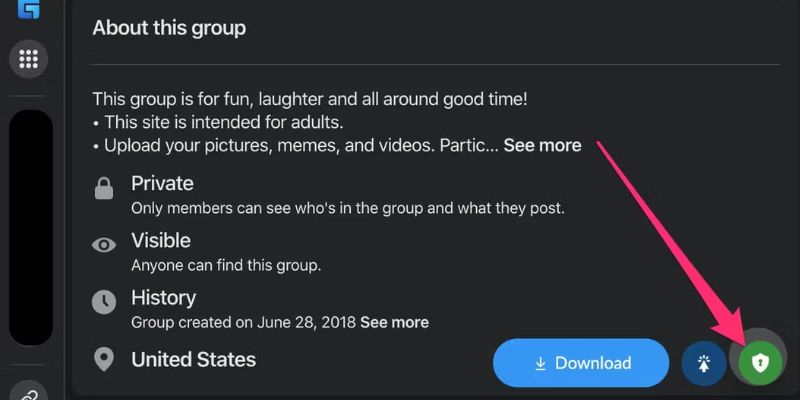Click the padlock icon beside Private
The image size is (800, 400).
[104, 188]
